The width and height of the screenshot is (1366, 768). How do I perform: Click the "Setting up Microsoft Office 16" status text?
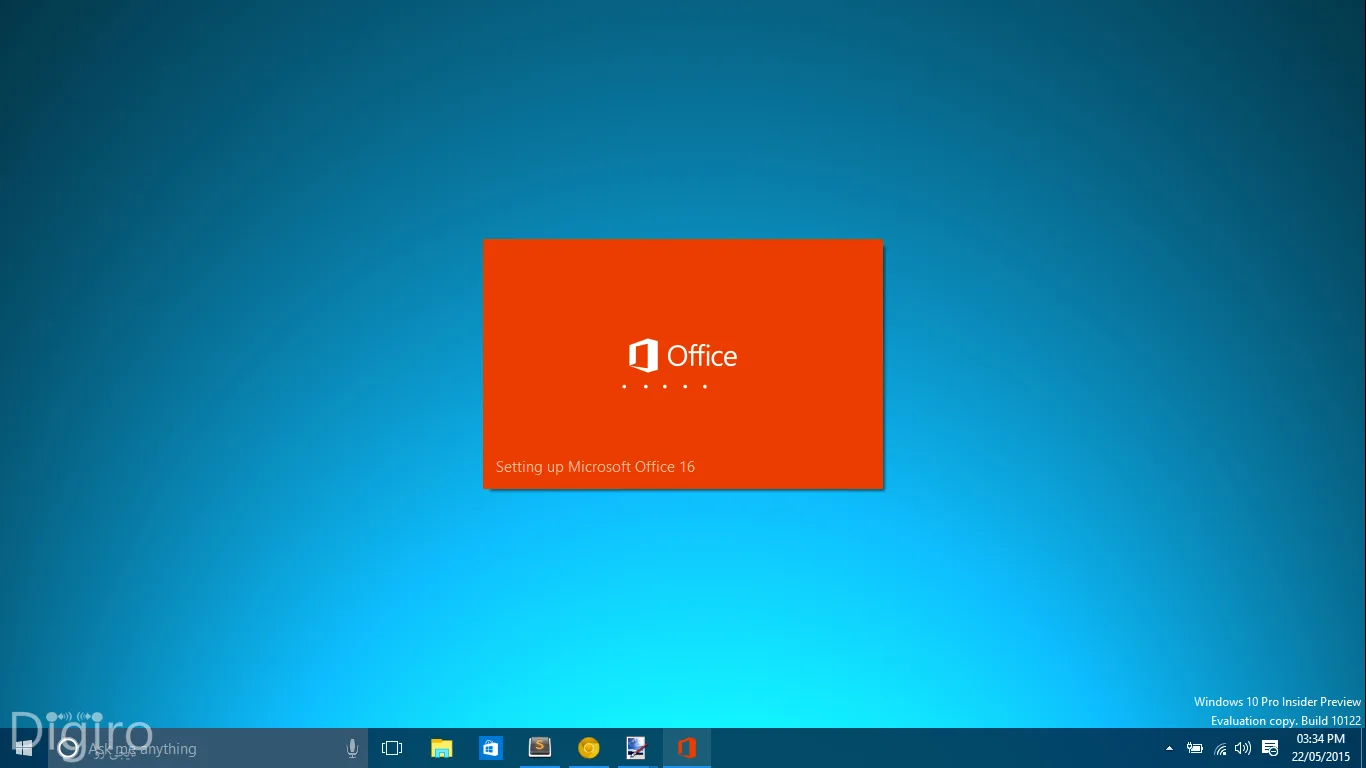tap(595, 467)
